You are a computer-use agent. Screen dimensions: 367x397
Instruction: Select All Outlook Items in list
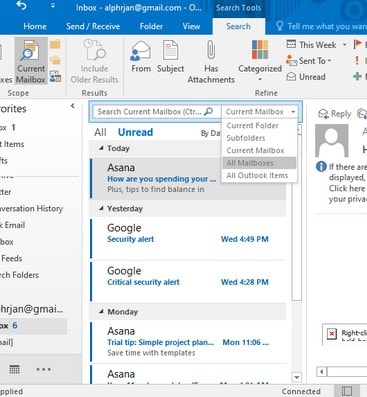coord(257,175)
